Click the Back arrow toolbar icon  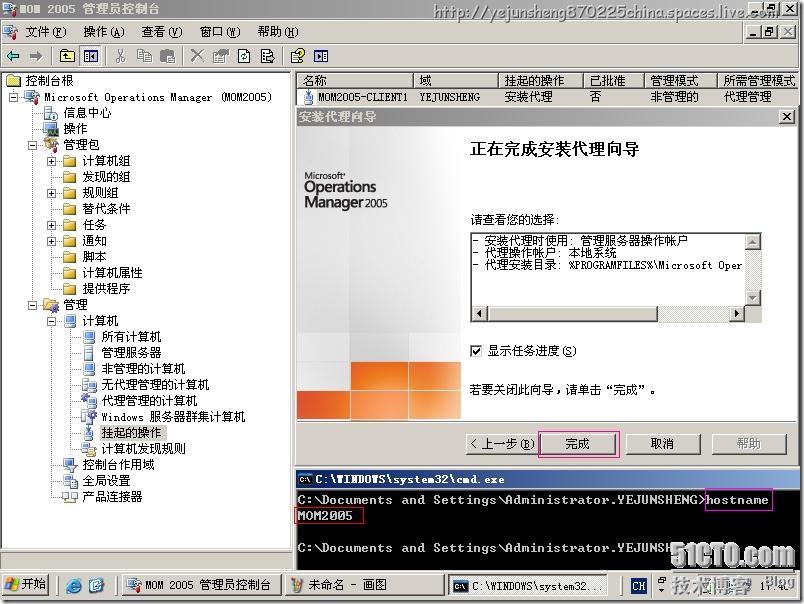(13, 56)
